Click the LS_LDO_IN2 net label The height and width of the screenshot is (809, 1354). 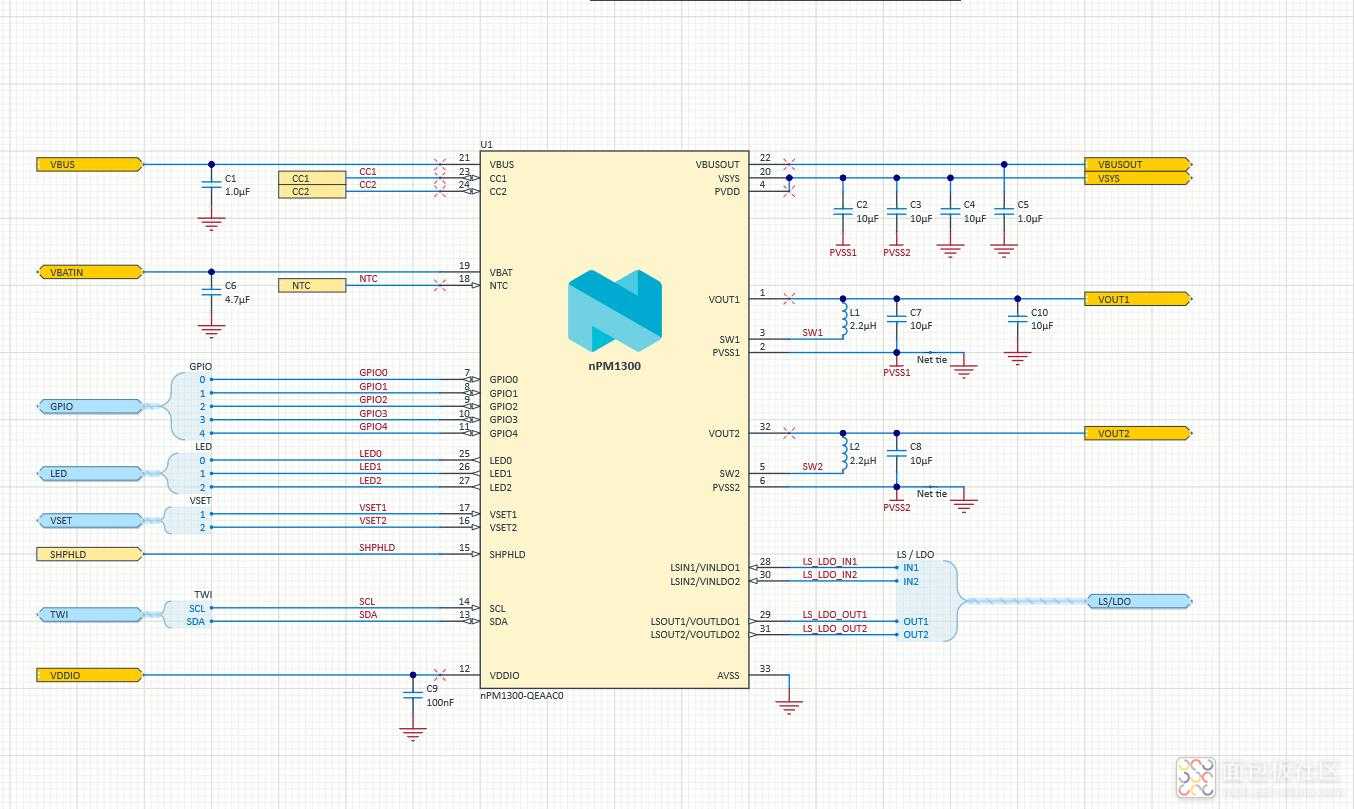click(829, 575)
